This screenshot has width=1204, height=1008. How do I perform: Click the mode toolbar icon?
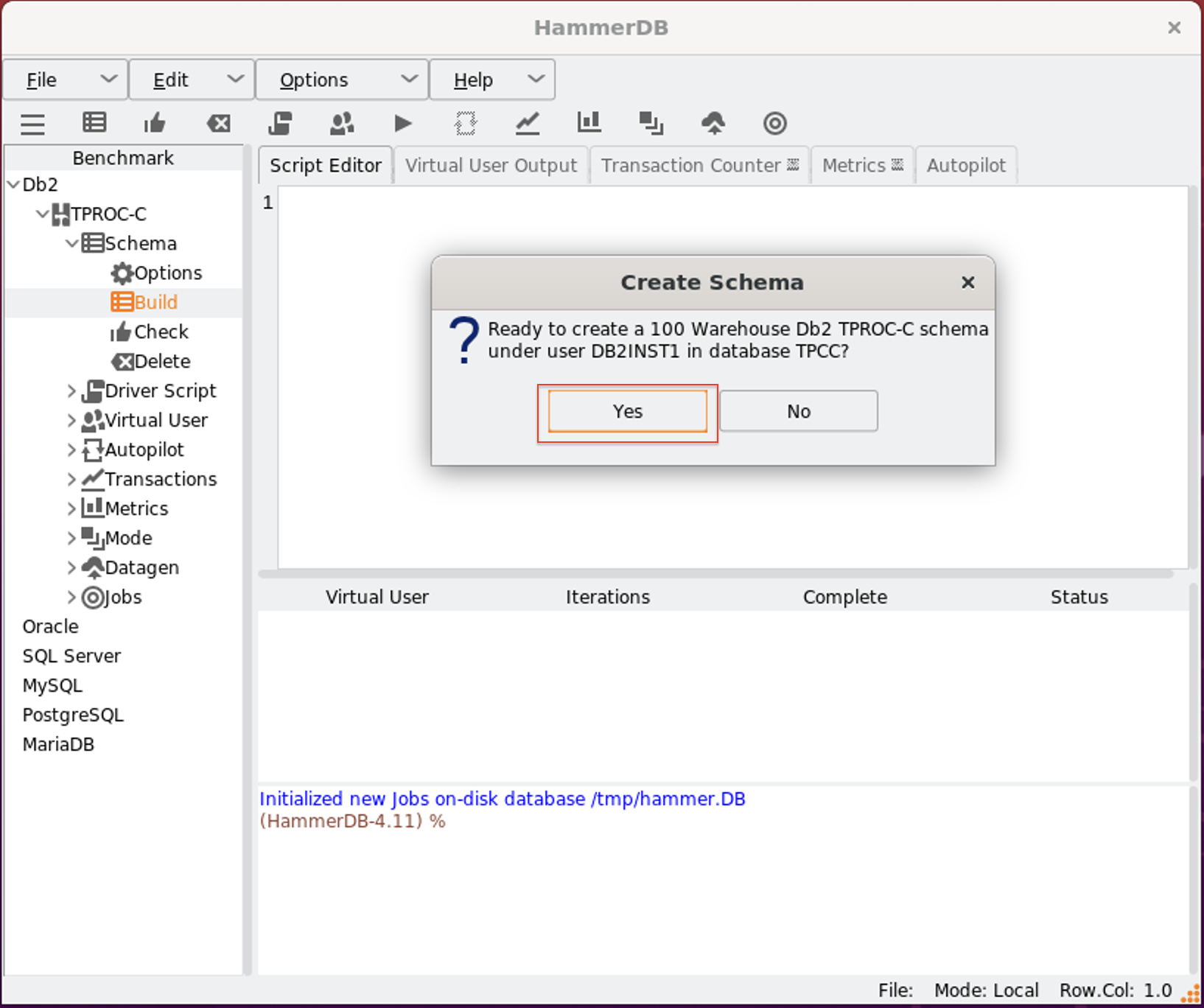coord(651,123)
